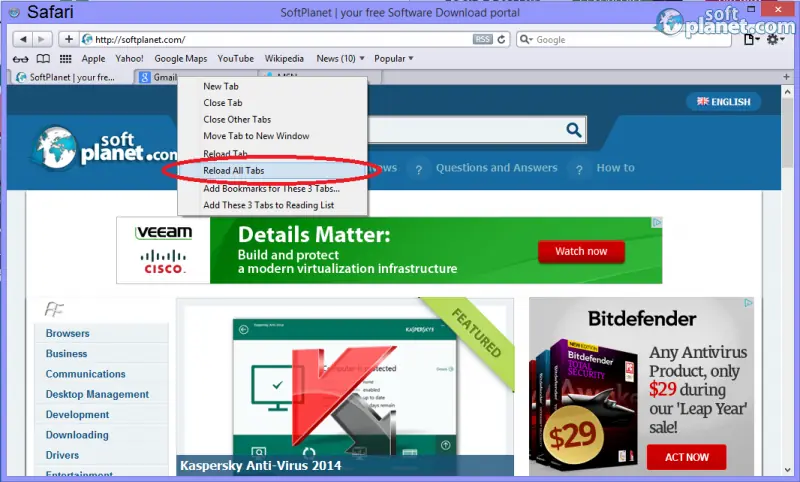Click the magnifier icon in website search box
The image size is (800, 482).
tap(573, 130)
